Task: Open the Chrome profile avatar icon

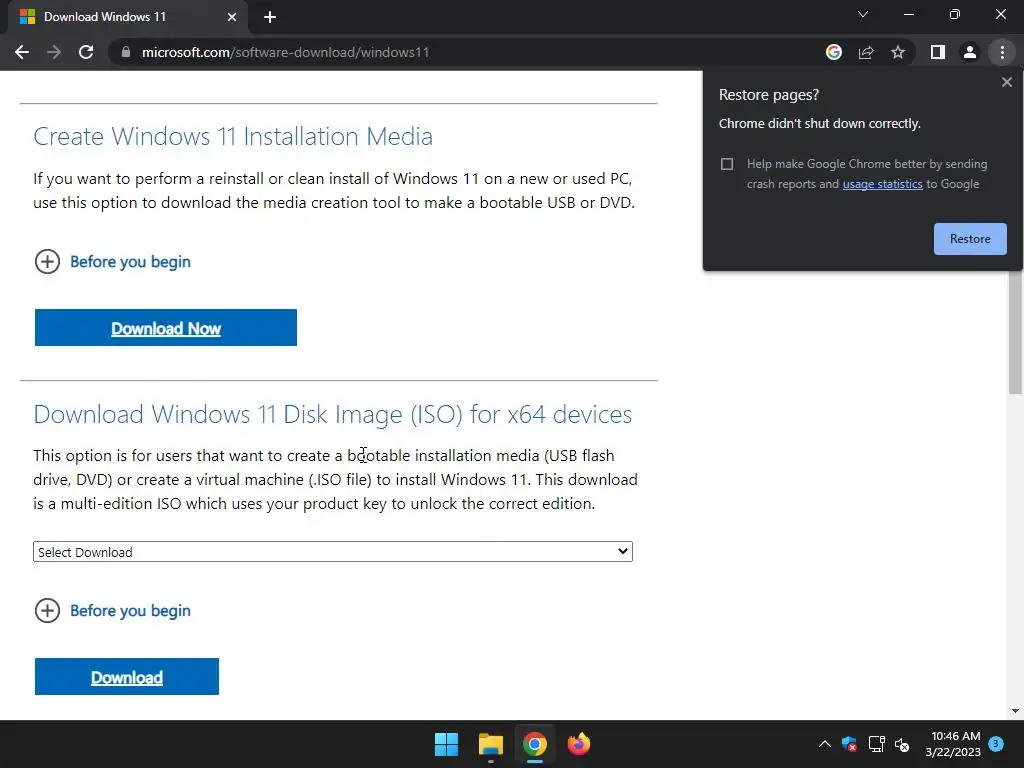Action: point(970,52)
